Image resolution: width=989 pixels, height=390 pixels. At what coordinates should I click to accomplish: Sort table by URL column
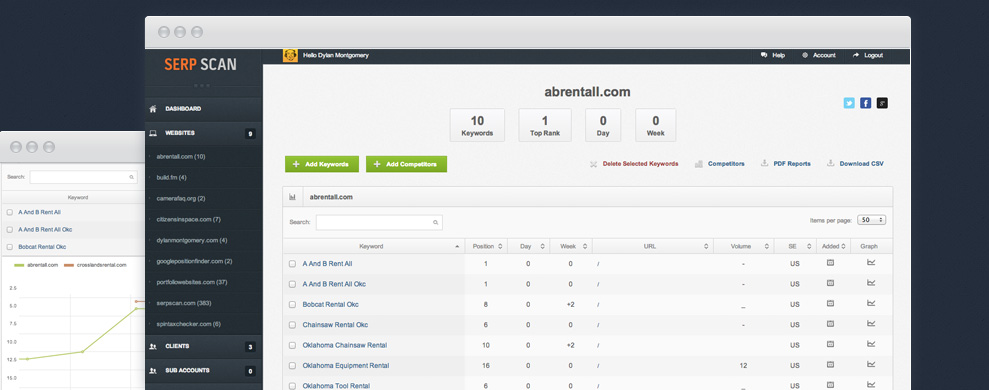[653, 246]
